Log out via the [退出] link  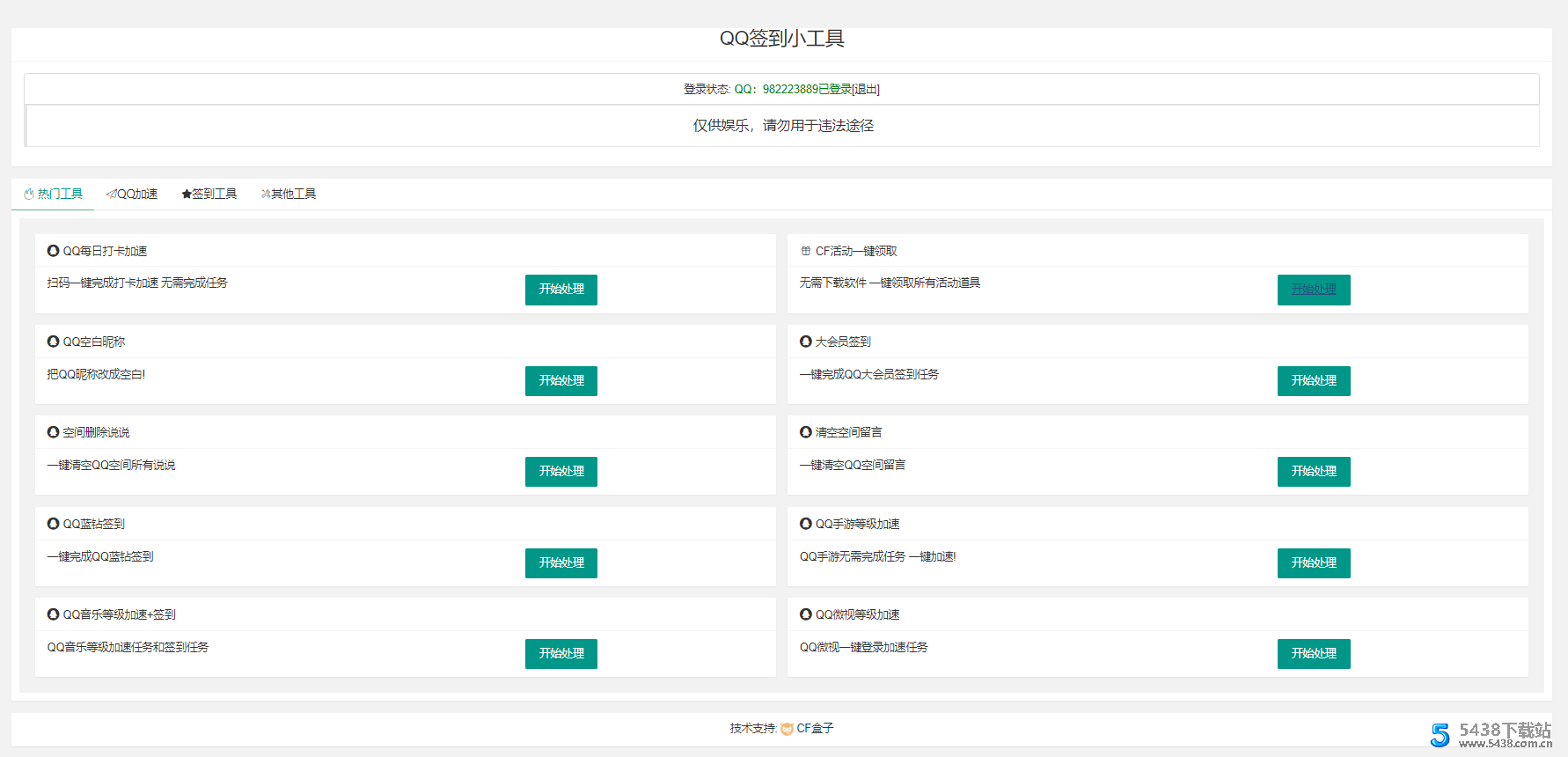tap(866, 89)
